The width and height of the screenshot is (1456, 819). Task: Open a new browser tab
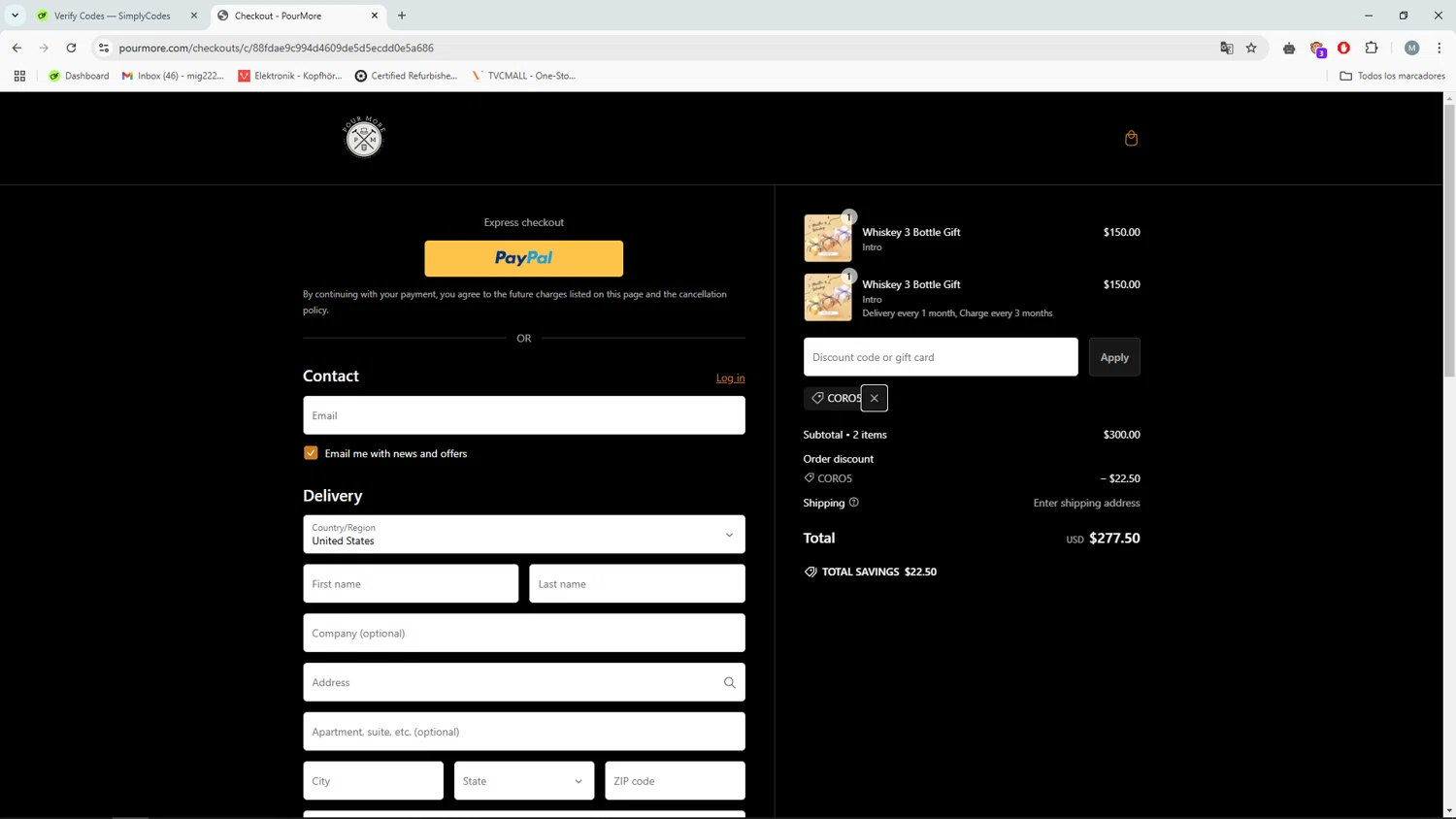pyautogui.click(x=402, y=16)
